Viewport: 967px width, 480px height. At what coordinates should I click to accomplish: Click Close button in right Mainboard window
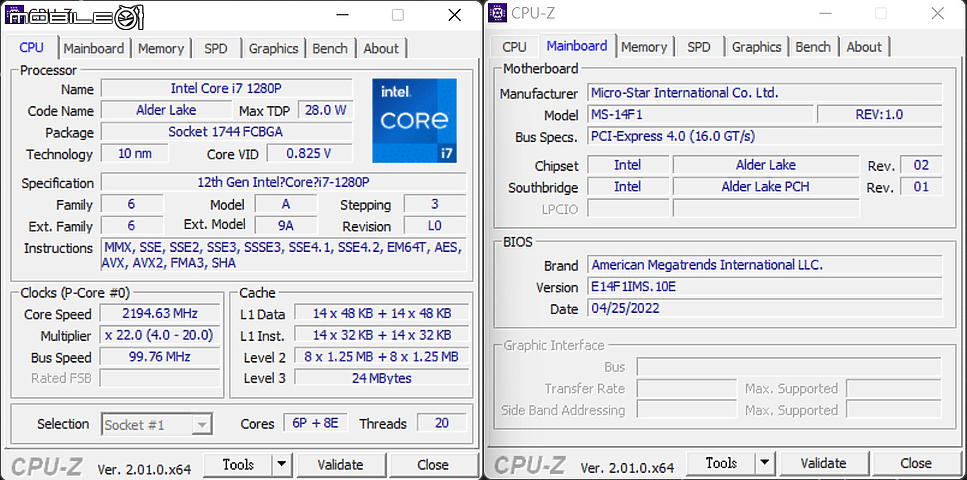916,463
